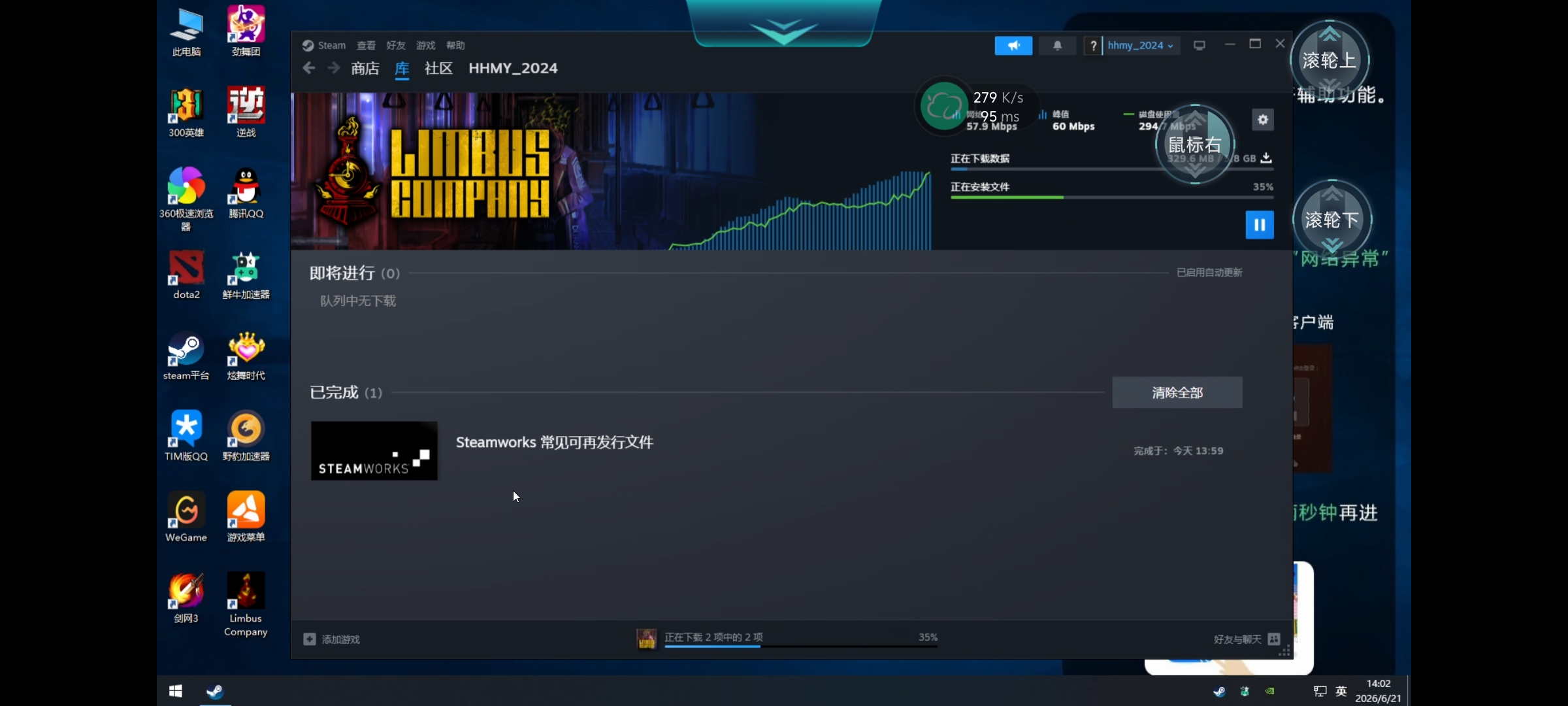Image resolution: width=1568 pixels, height=706 pixels.
Task: Open download settings gear icon
Action: tap(1263, 120)
